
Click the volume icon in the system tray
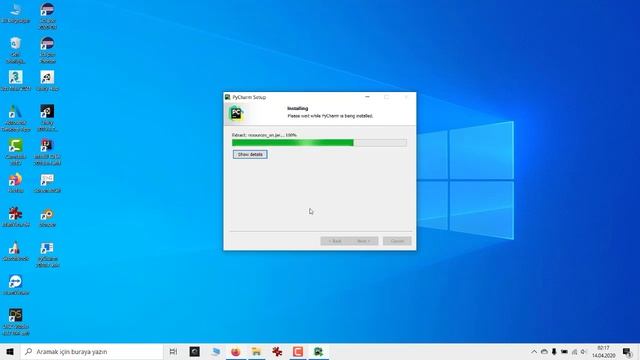(x=584, y=351)
